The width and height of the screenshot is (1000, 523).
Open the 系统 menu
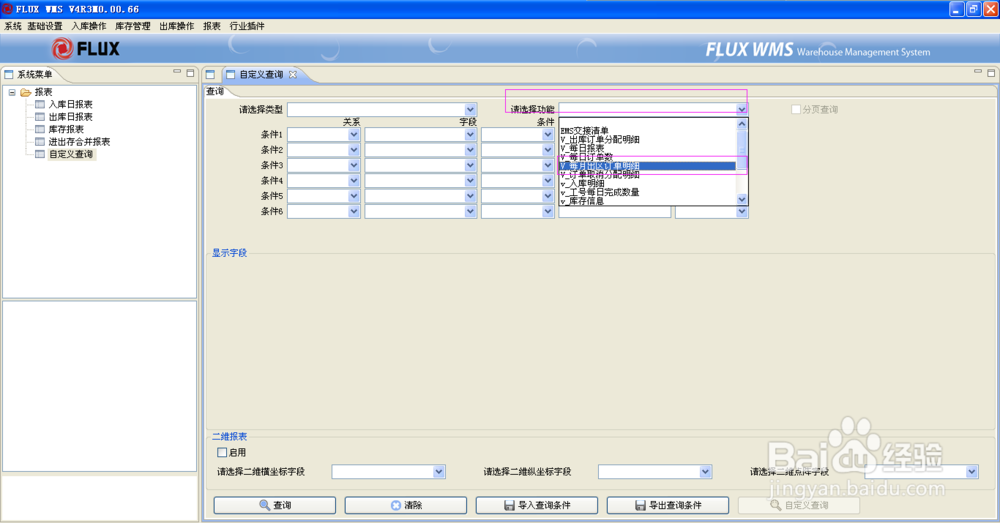point(13,26)
